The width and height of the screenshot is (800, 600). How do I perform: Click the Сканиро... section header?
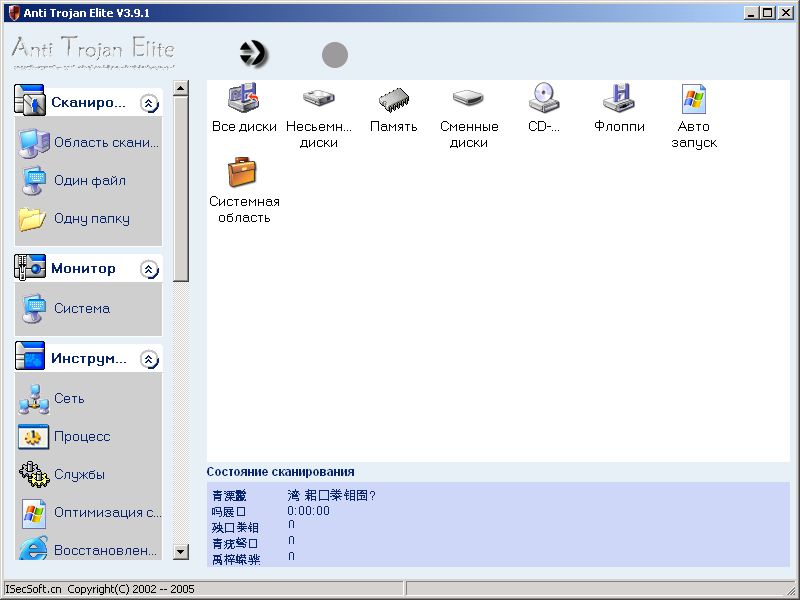coord(88,102)
